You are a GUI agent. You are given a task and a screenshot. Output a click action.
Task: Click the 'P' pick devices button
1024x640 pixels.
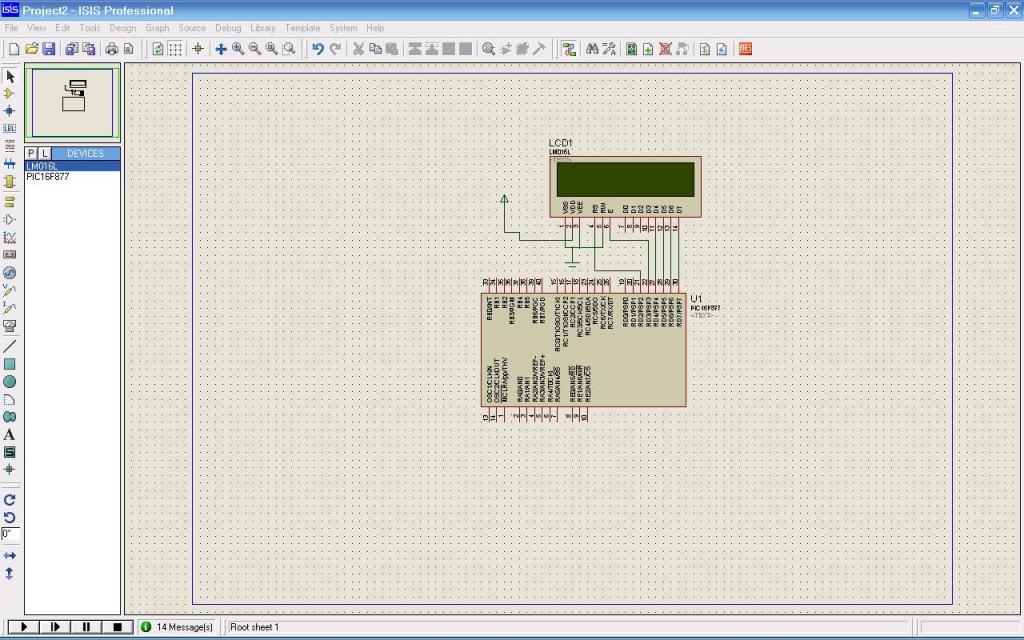click(x=31, y=153)
